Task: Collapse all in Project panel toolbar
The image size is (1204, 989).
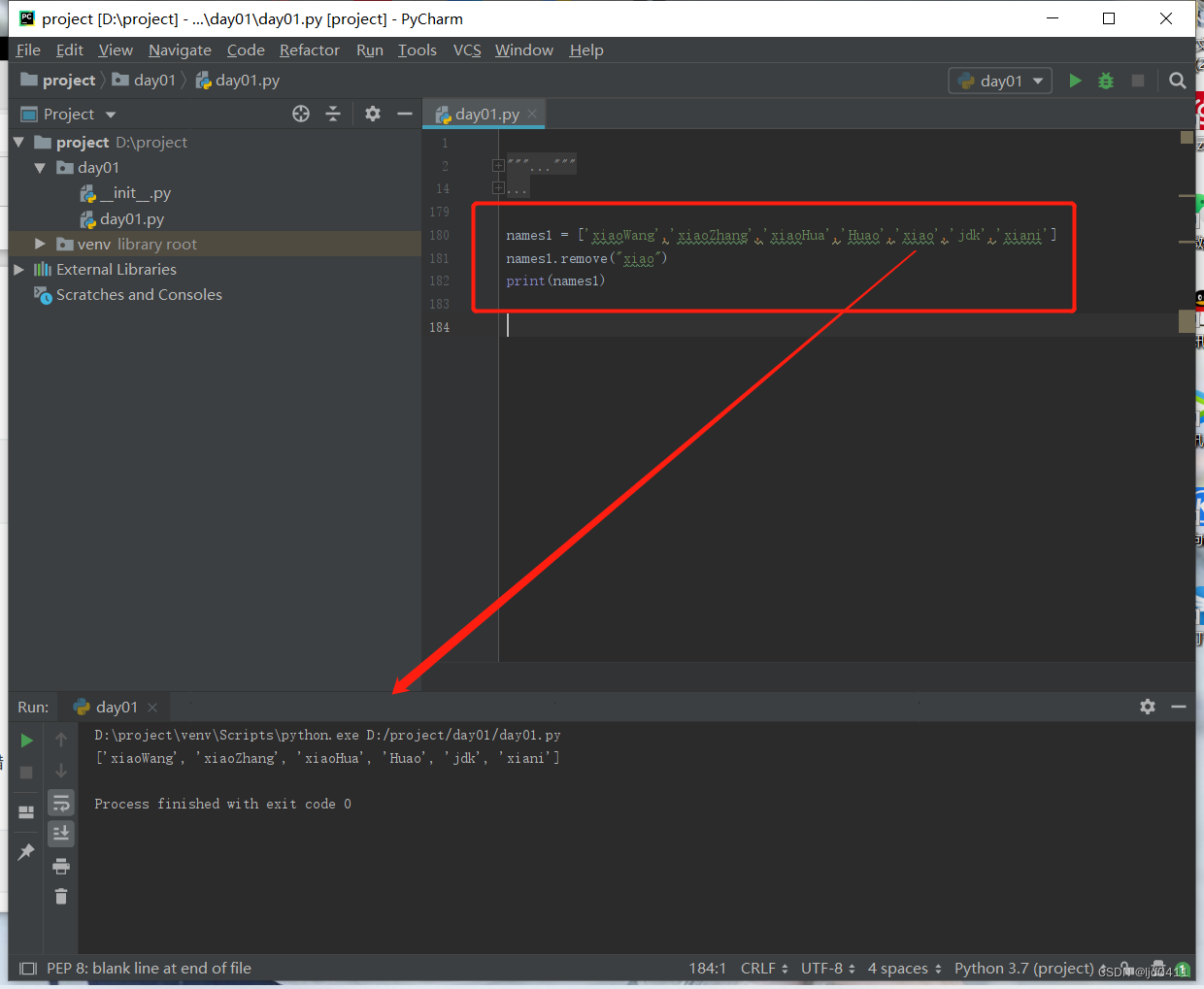Action: [333, 114]
